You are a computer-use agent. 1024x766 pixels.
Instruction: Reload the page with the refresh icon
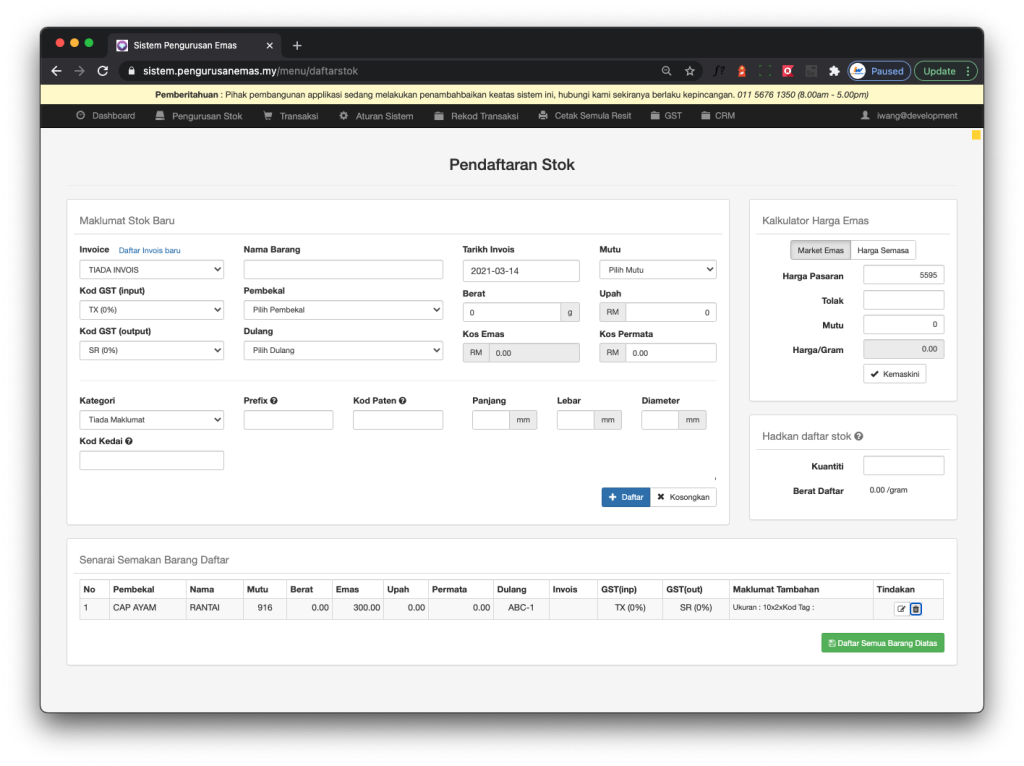coord(102,71)
